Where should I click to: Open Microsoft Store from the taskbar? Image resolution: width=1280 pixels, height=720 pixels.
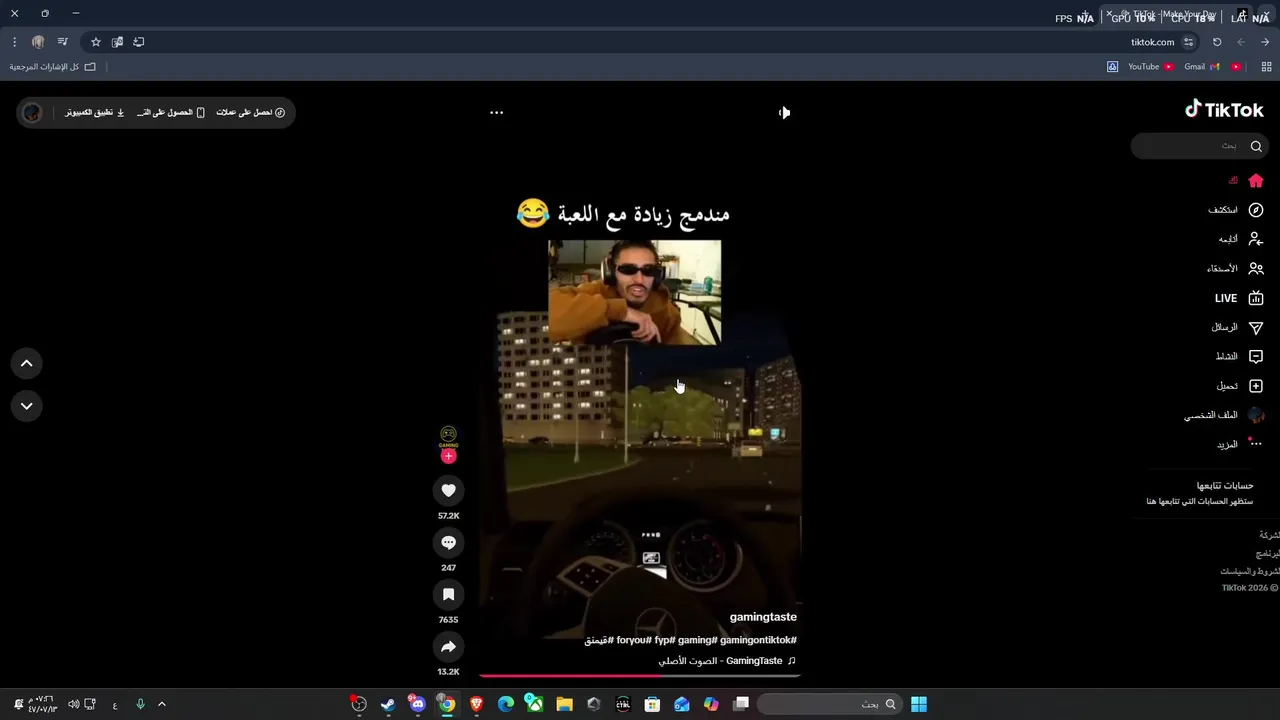pos(652,704)
